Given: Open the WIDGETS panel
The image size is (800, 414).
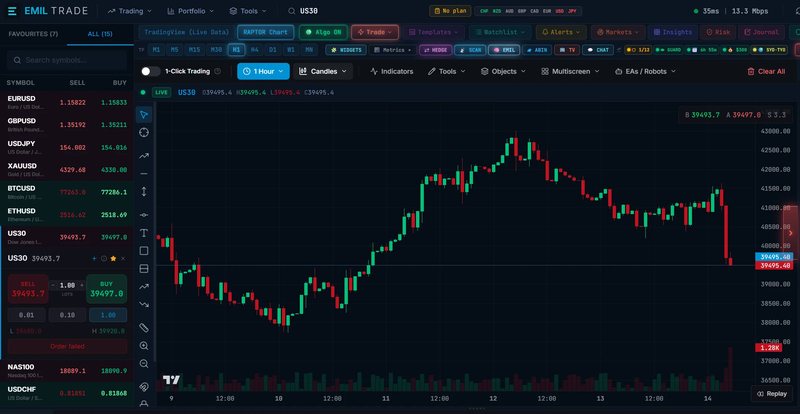Looking at the screenshot, I should (x=346, y=50).
